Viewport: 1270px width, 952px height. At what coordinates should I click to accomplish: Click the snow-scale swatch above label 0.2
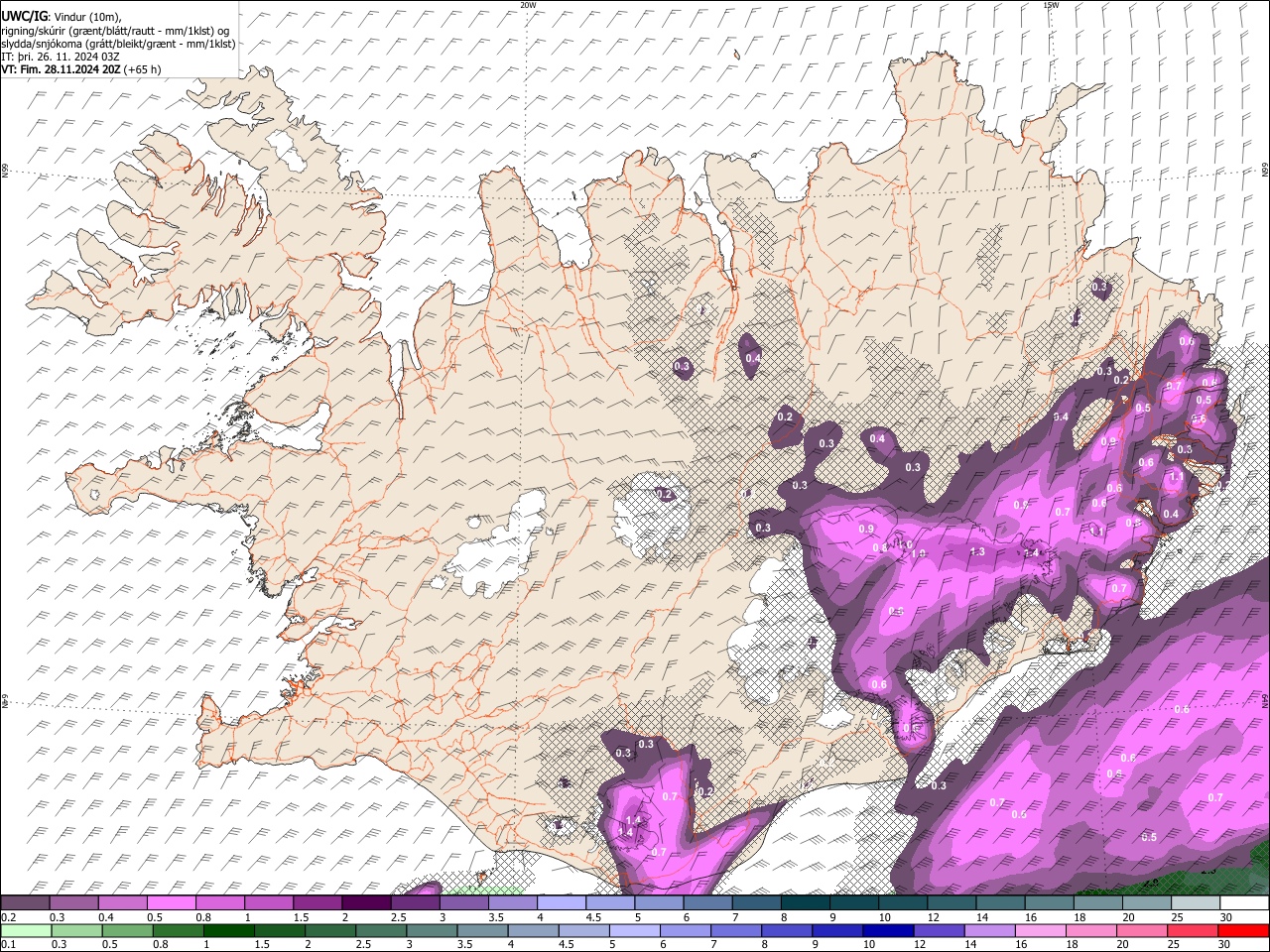coord(25,902)
